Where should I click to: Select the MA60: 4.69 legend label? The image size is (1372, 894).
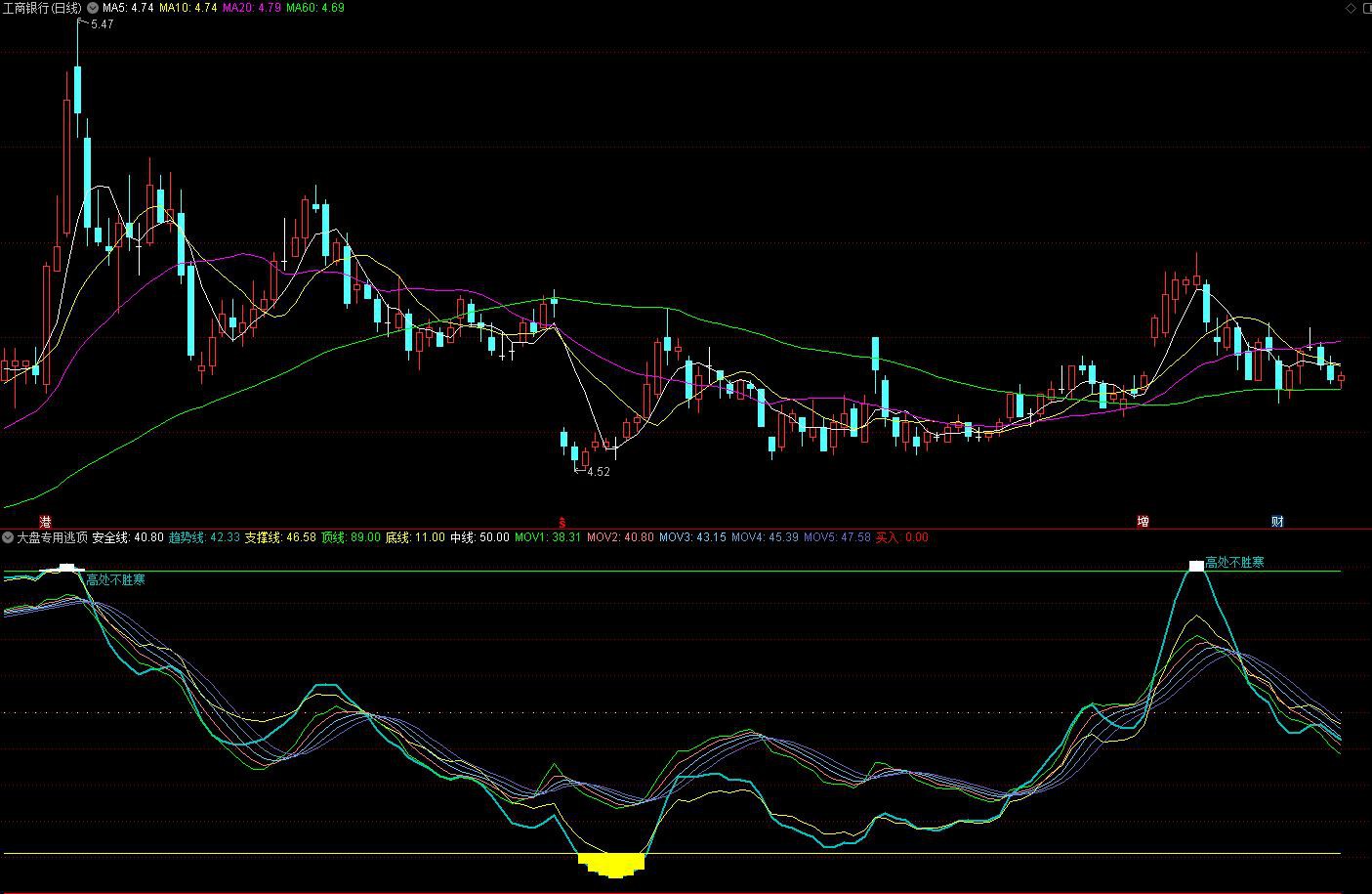(x=314, y=7)
